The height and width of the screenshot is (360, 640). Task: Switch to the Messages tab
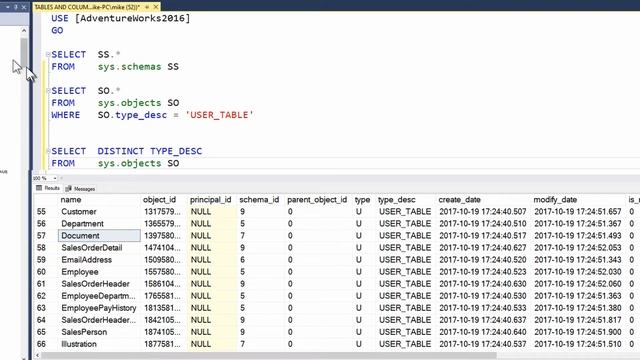click(80, 189)
